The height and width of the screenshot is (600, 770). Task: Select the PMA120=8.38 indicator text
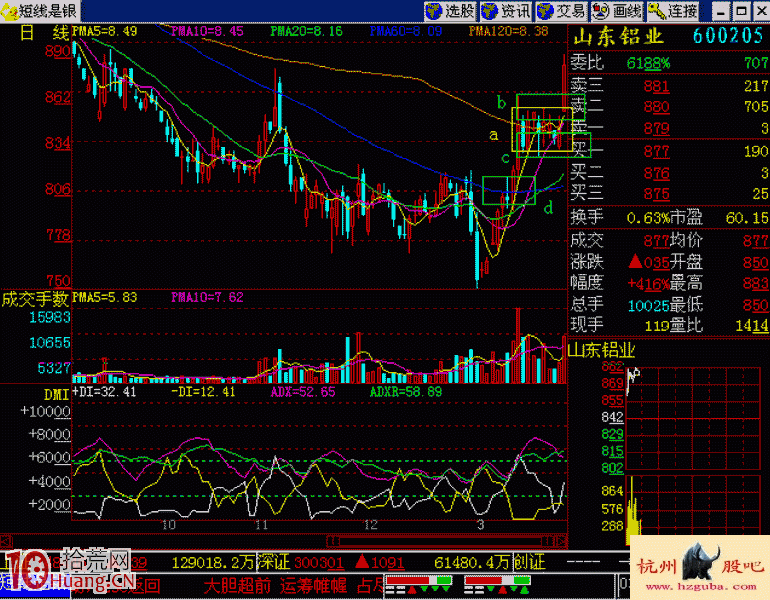[509, 31]
